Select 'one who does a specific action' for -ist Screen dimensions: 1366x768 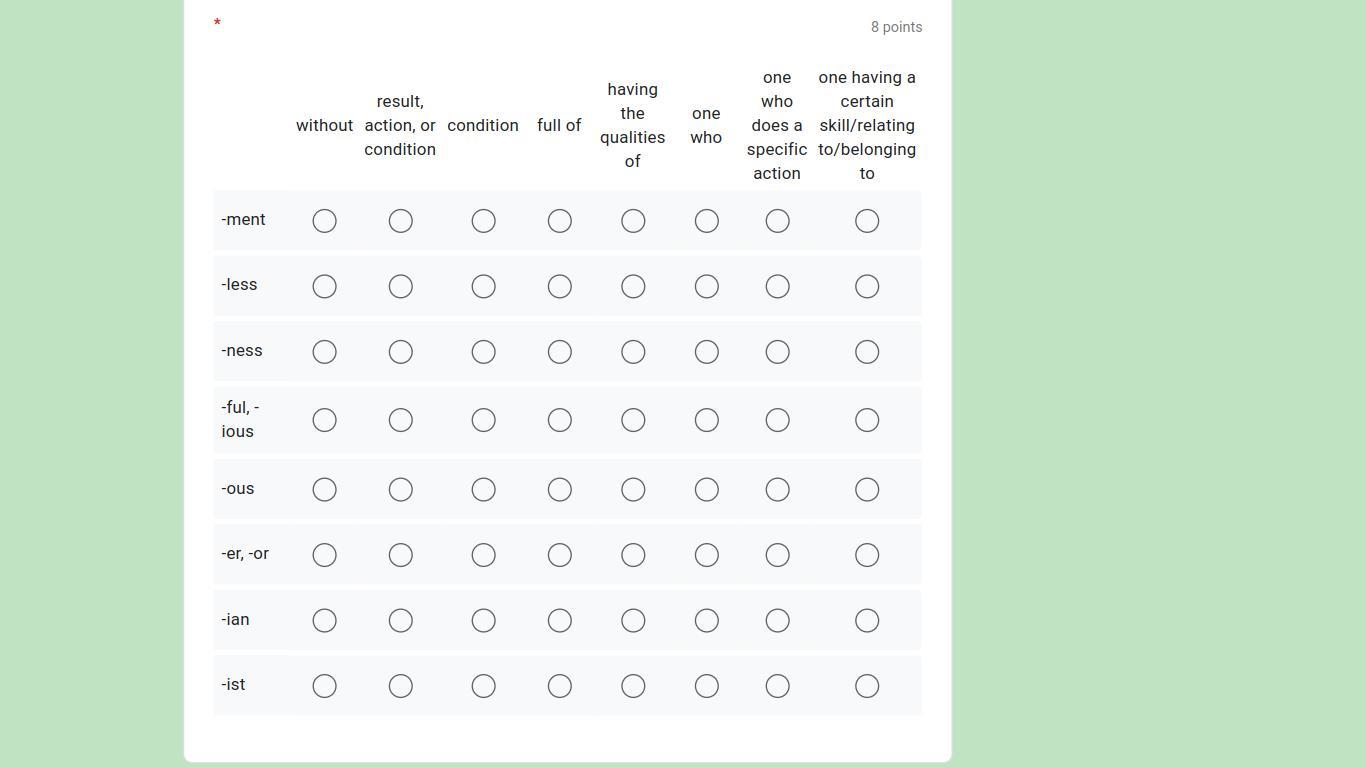click(x=777, y=686)
